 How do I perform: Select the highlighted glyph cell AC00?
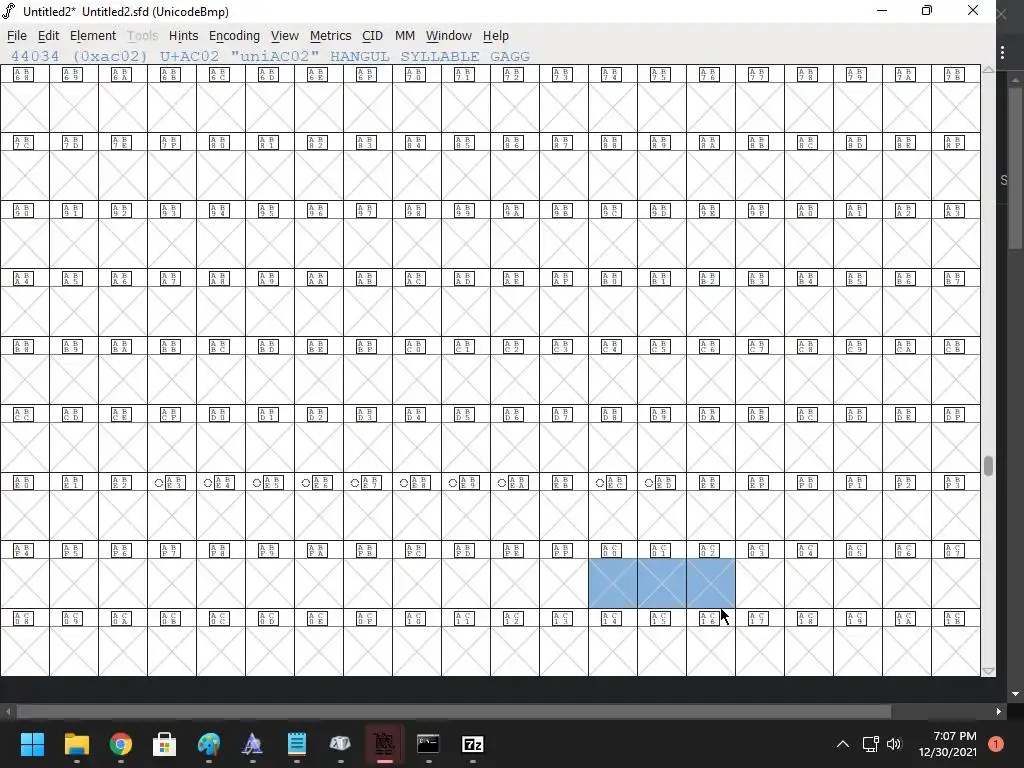point(613,583)
